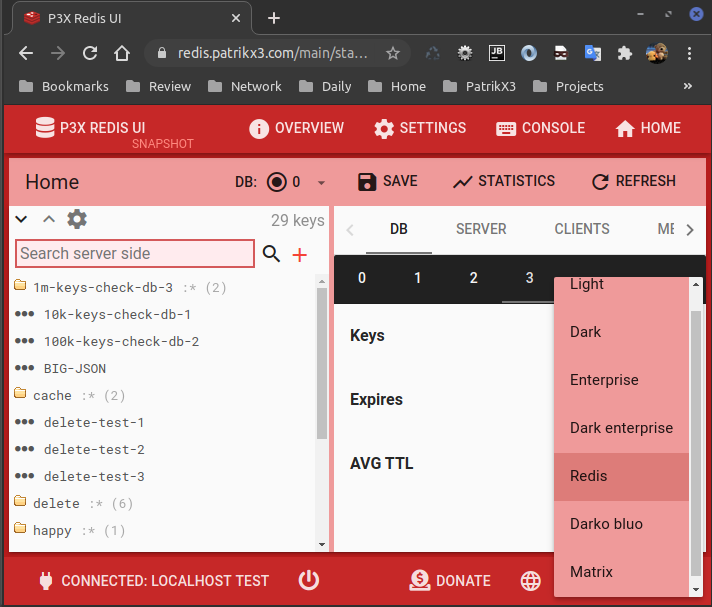Open the Donate dollar icon
Image resolution: width=712 pixels, height=607 pixels.
pos(420,580)
